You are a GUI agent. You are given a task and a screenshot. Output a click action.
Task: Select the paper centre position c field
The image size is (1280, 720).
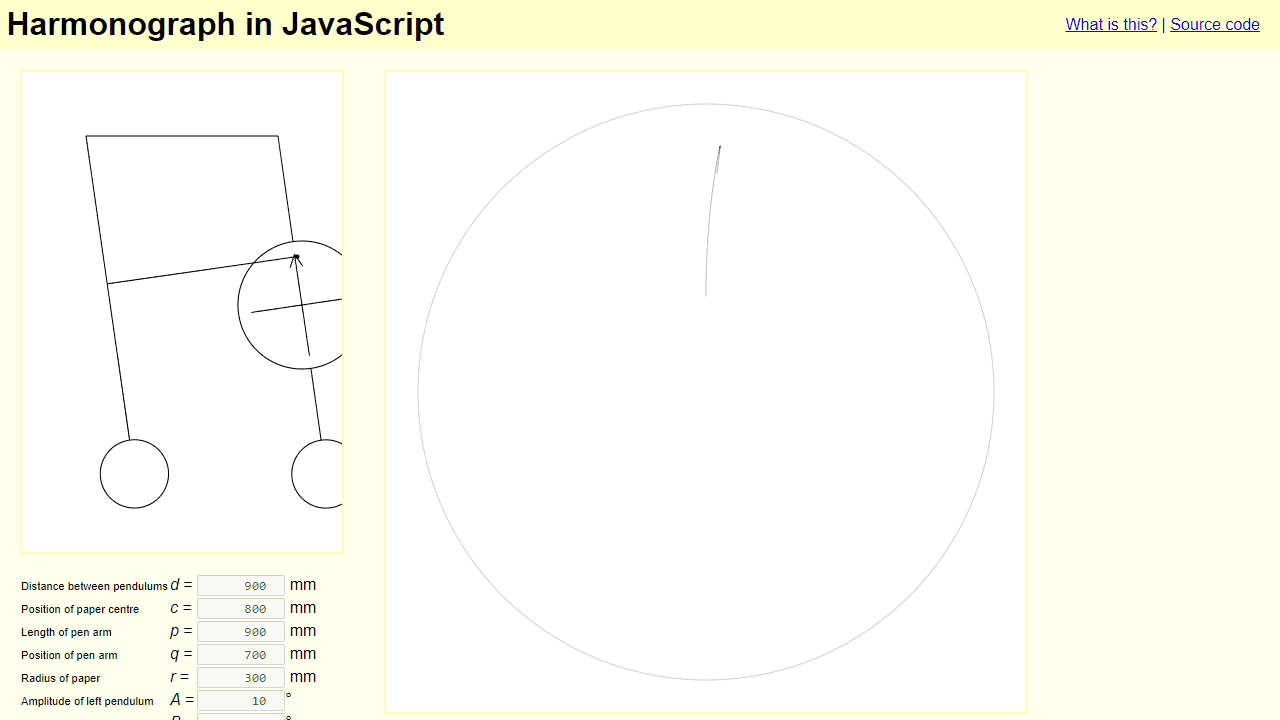pos(241,609)
